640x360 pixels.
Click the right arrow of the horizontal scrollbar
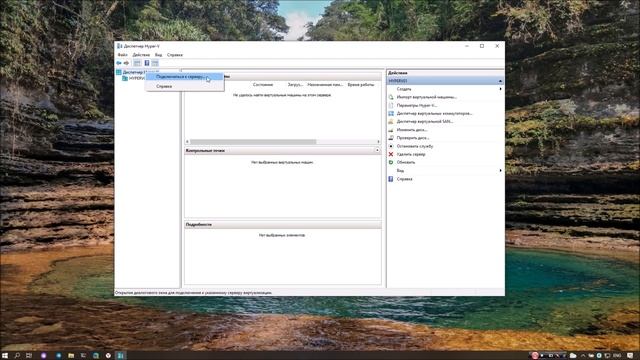click(x=378, y=142)
